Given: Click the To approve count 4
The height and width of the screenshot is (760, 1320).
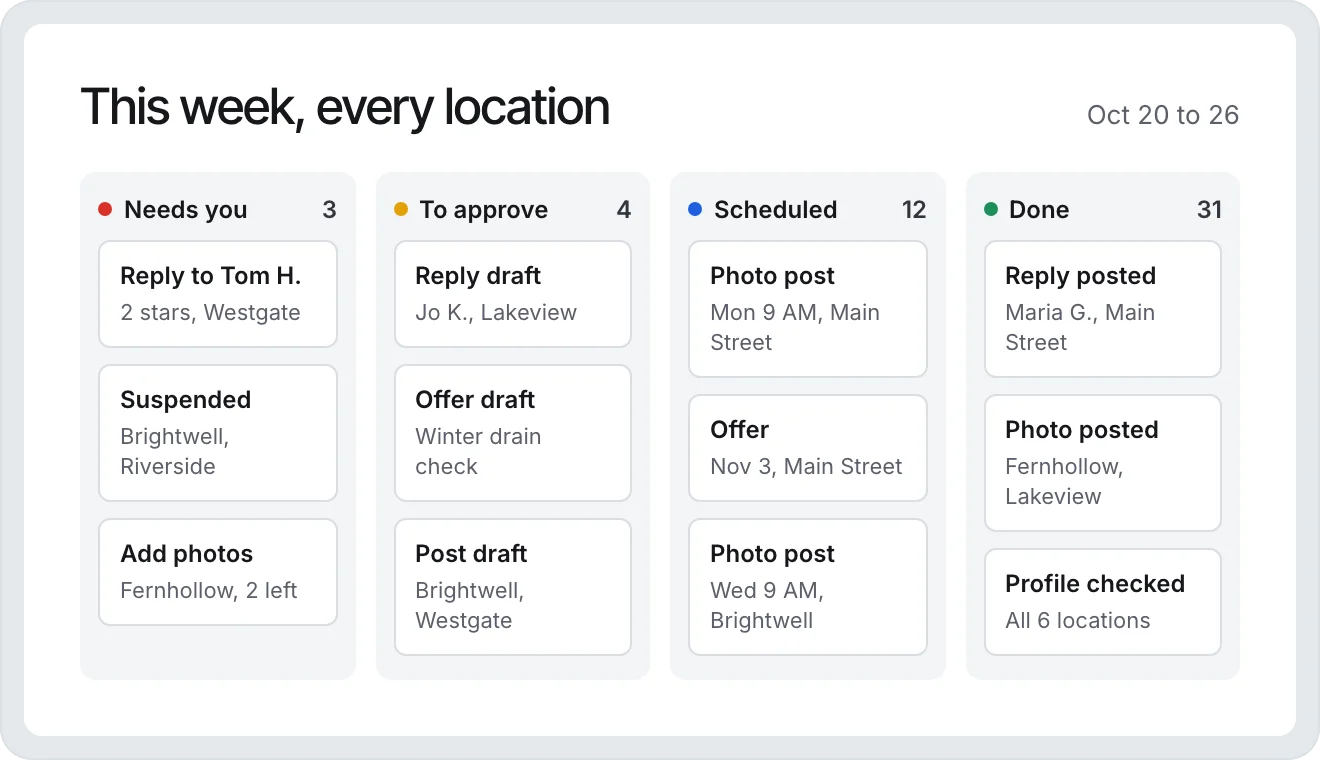Looking at the screenshot, I should 624,210.
